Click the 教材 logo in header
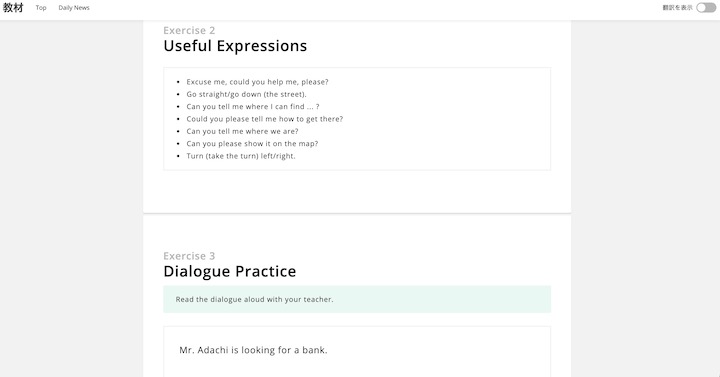The height and width of the screenshot is (377, 720). (13, 8)
